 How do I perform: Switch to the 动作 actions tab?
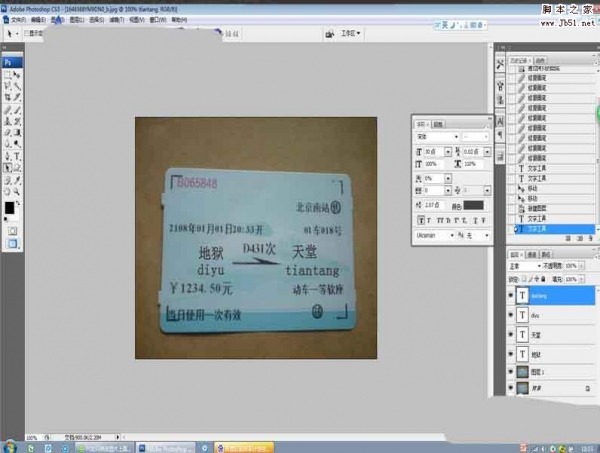tap(540, 60)
